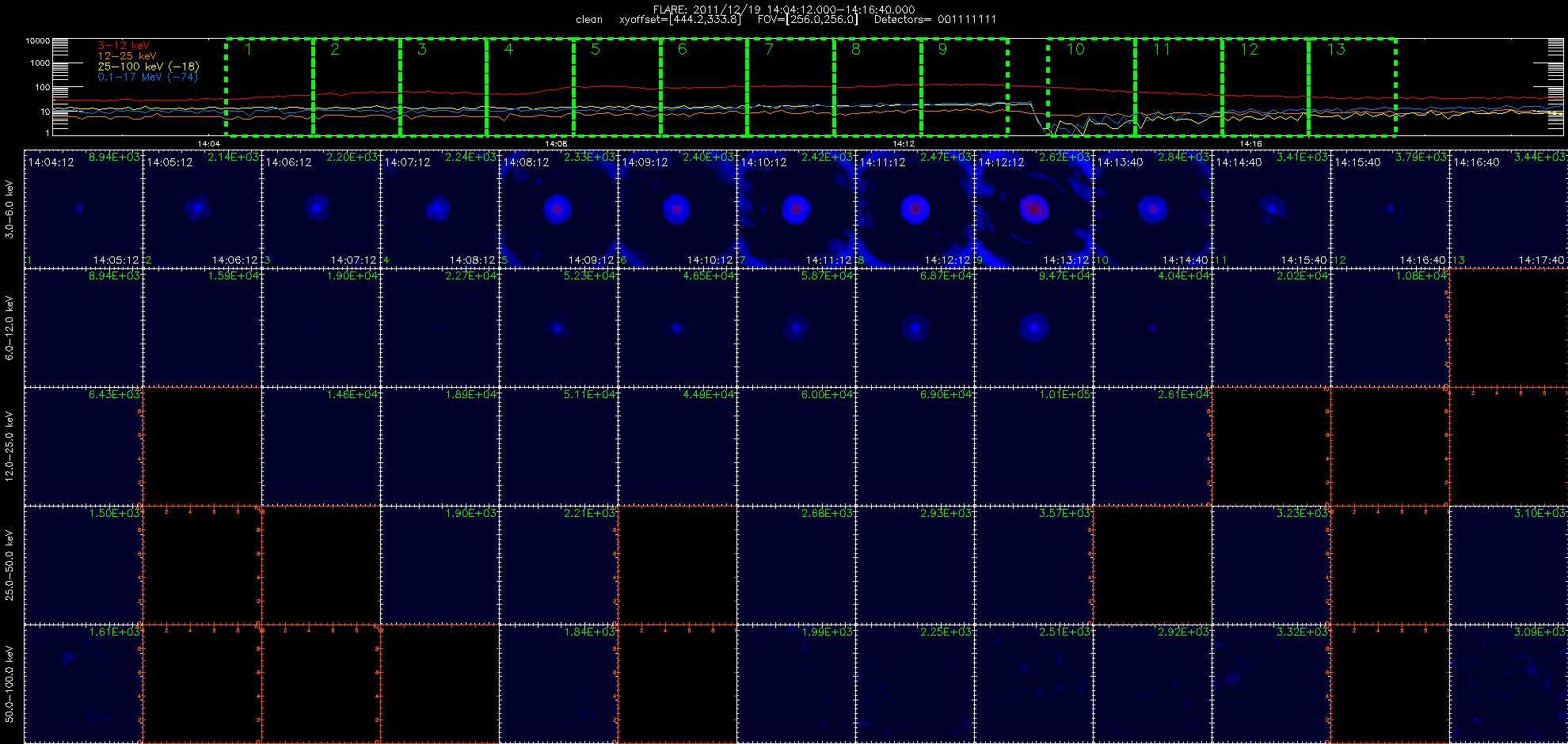Open the 3-6 keV image starting 14:04:12
Screen dimensions: 1568x744
pos(83,209)
